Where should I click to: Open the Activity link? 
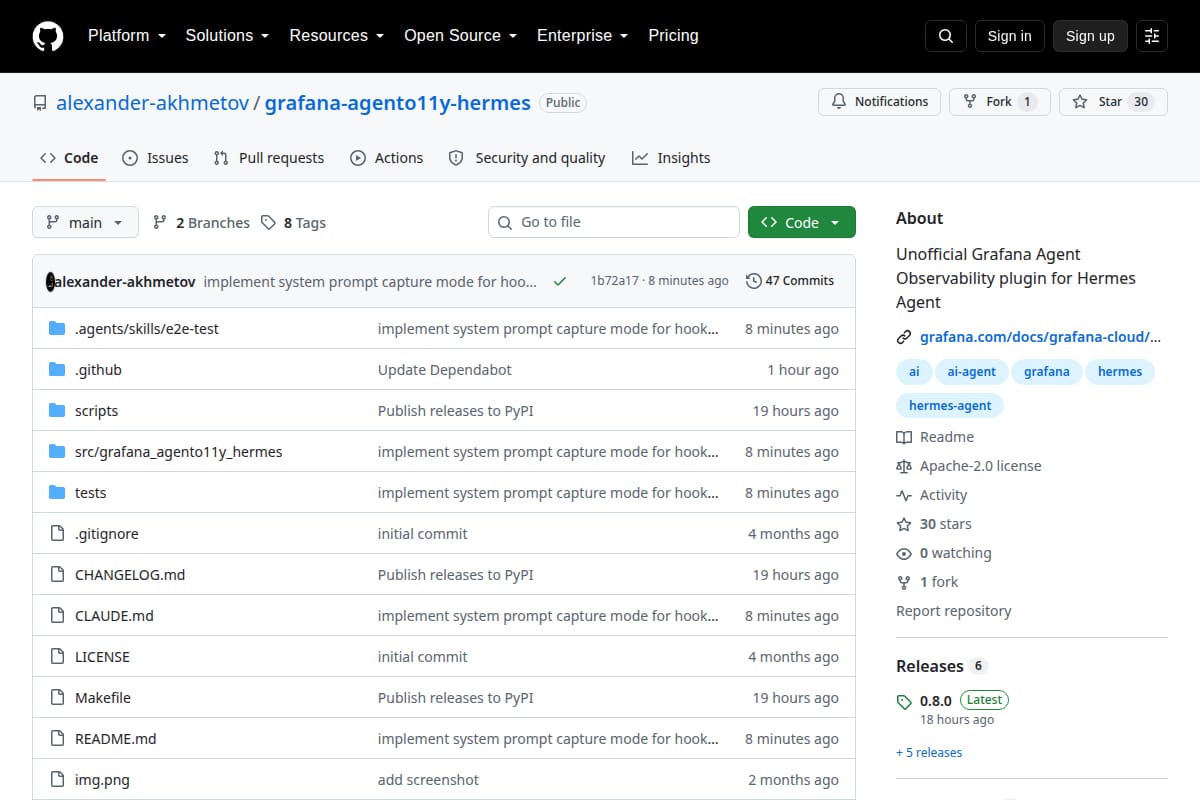click(x=932, y=495)
